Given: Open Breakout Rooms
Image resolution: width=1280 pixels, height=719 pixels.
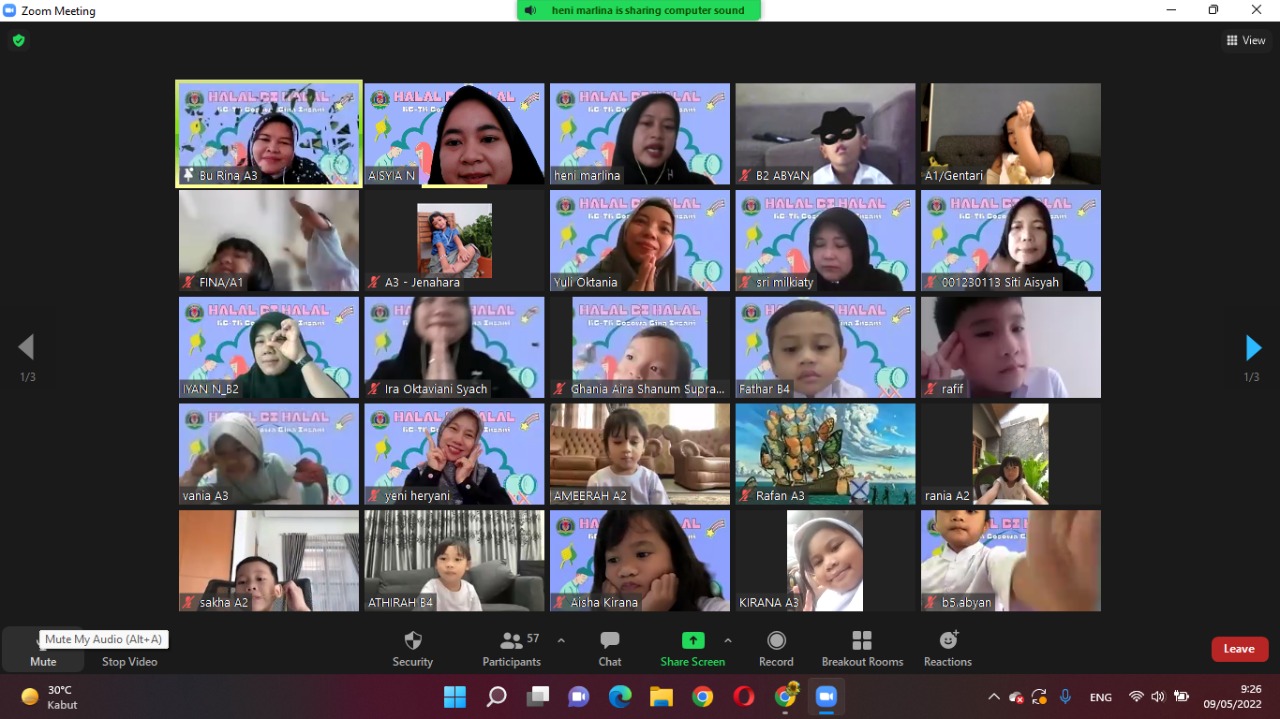Looking at the screenshot, I should coord(861,648).
